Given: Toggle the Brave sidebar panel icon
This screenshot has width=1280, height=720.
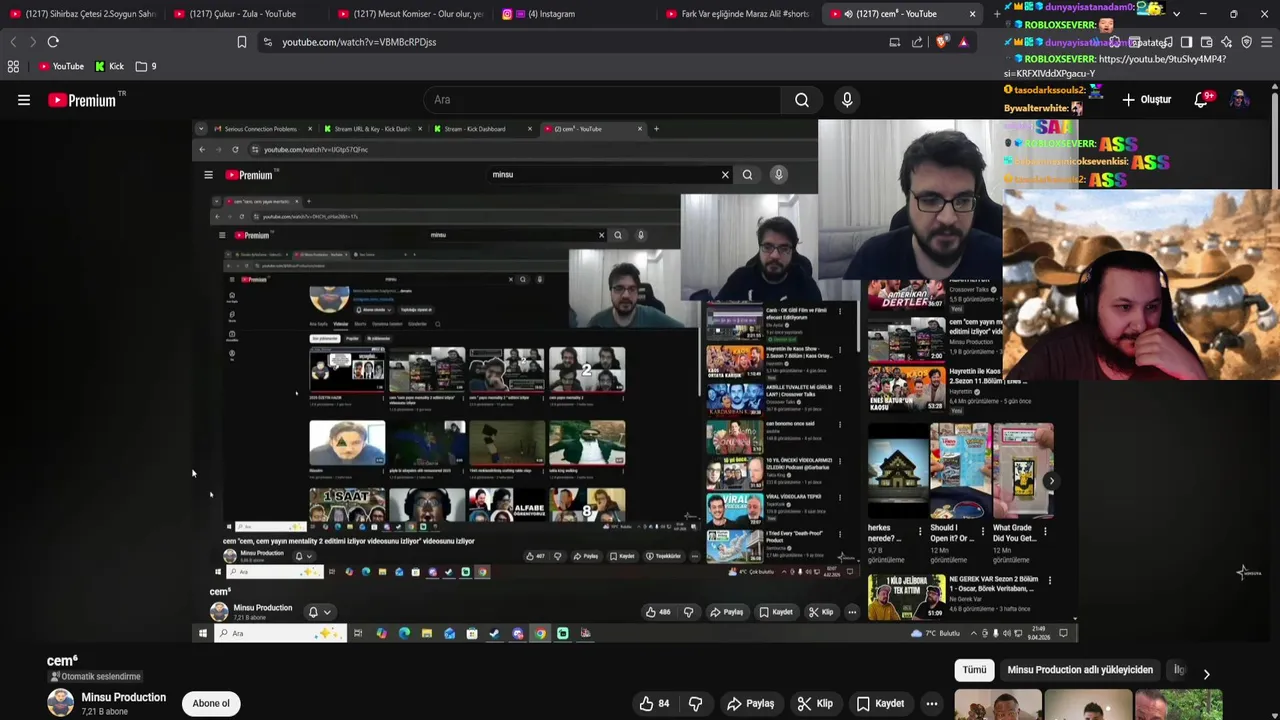Looking at the screenshot, I should [1186, 42].
